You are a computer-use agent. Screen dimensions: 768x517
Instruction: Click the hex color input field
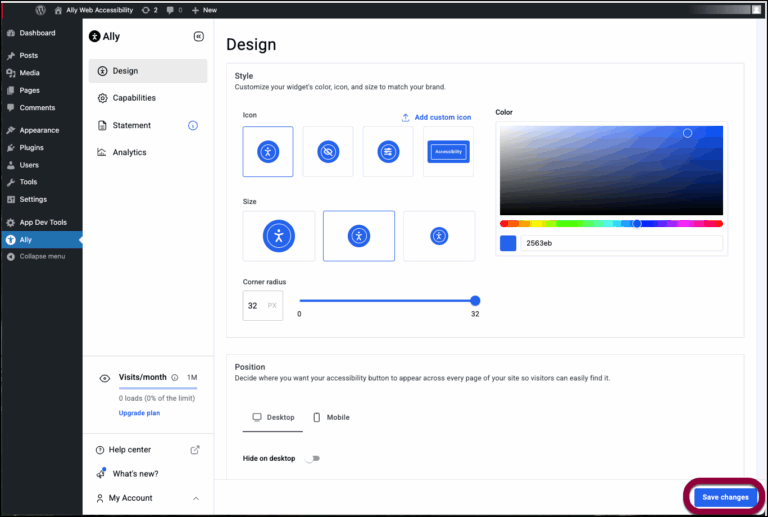[622, 243]
